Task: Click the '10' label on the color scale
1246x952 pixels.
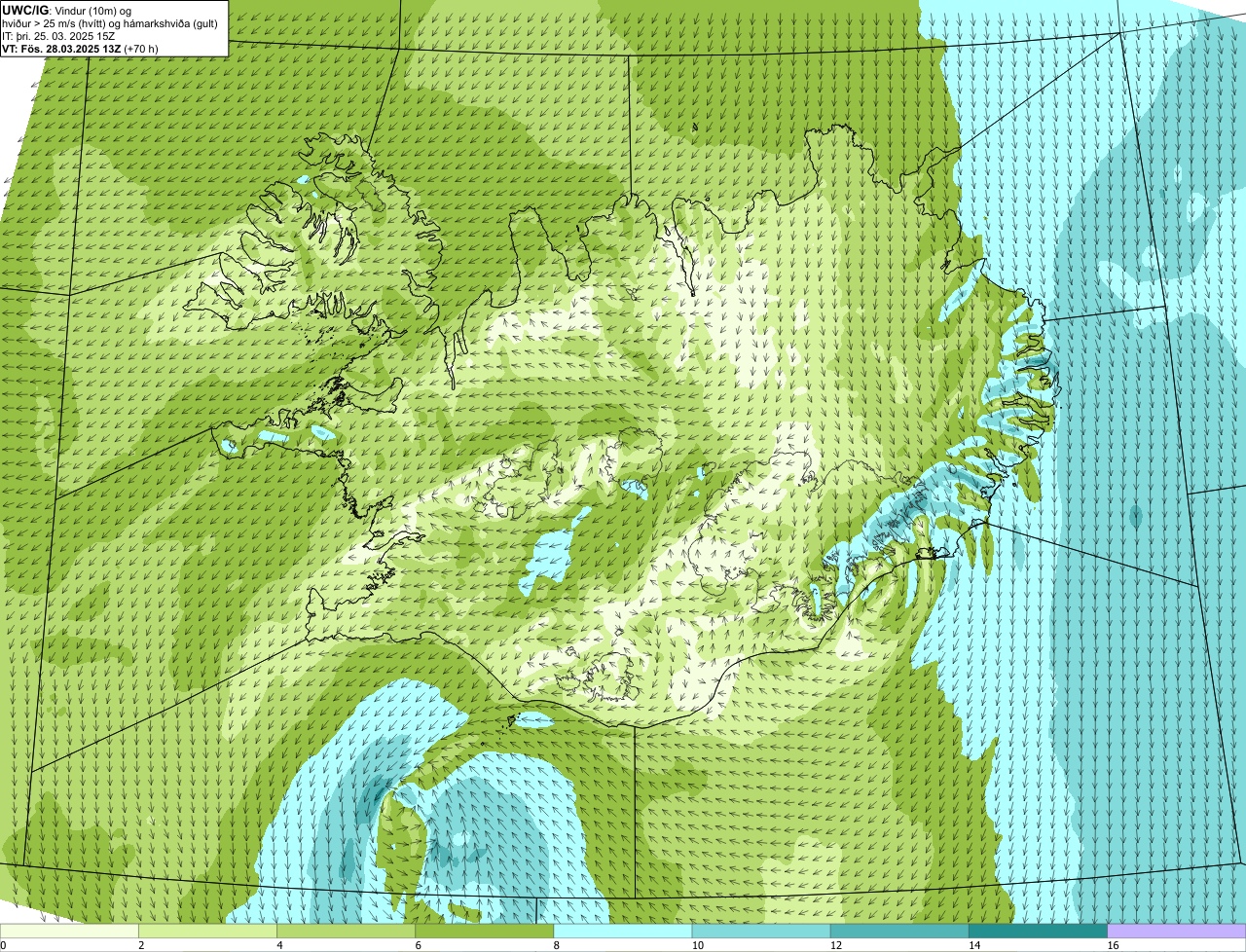Action: click(x=698, y=945)
